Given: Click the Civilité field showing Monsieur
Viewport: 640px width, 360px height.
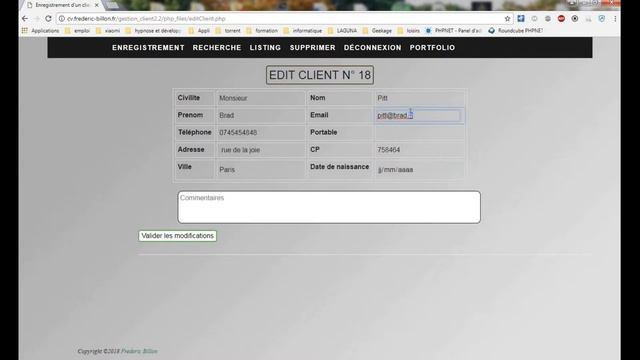Looking at the screenshot, I should point(260,98).
